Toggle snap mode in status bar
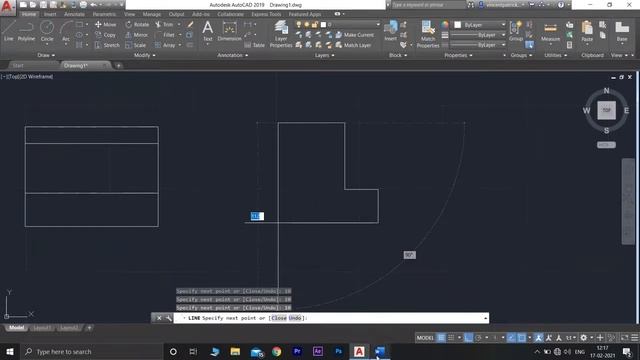Image resolution: width=640 pixels, height=360 pixels. point(451,338)
